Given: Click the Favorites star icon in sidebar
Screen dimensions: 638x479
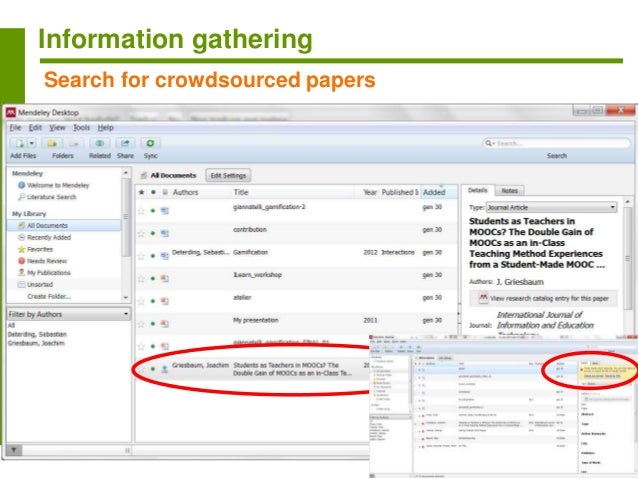Looking at the screenshot, I should (22, 249).
